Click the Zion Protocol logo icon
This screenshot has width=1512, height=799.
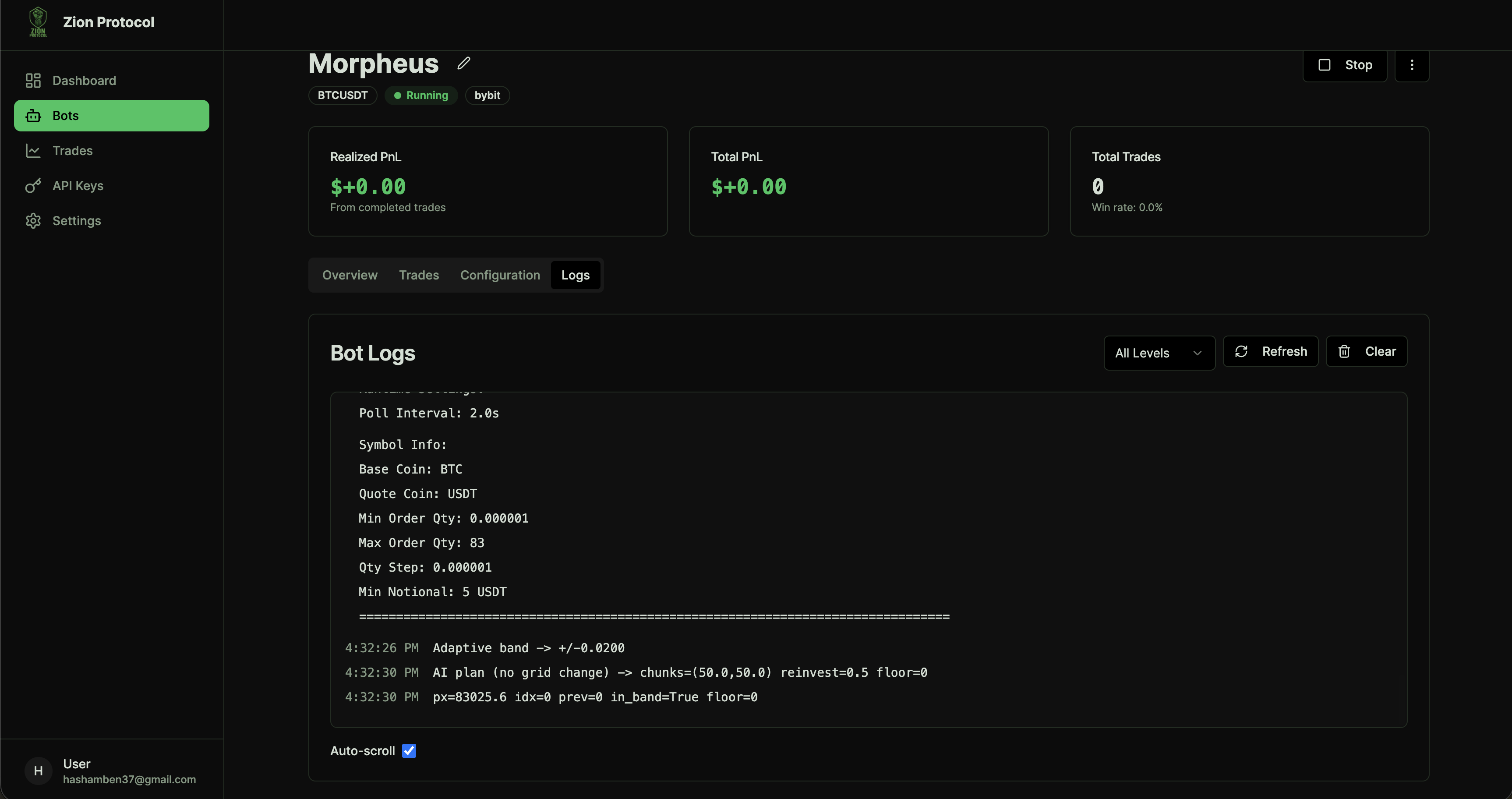click(38, 22)
